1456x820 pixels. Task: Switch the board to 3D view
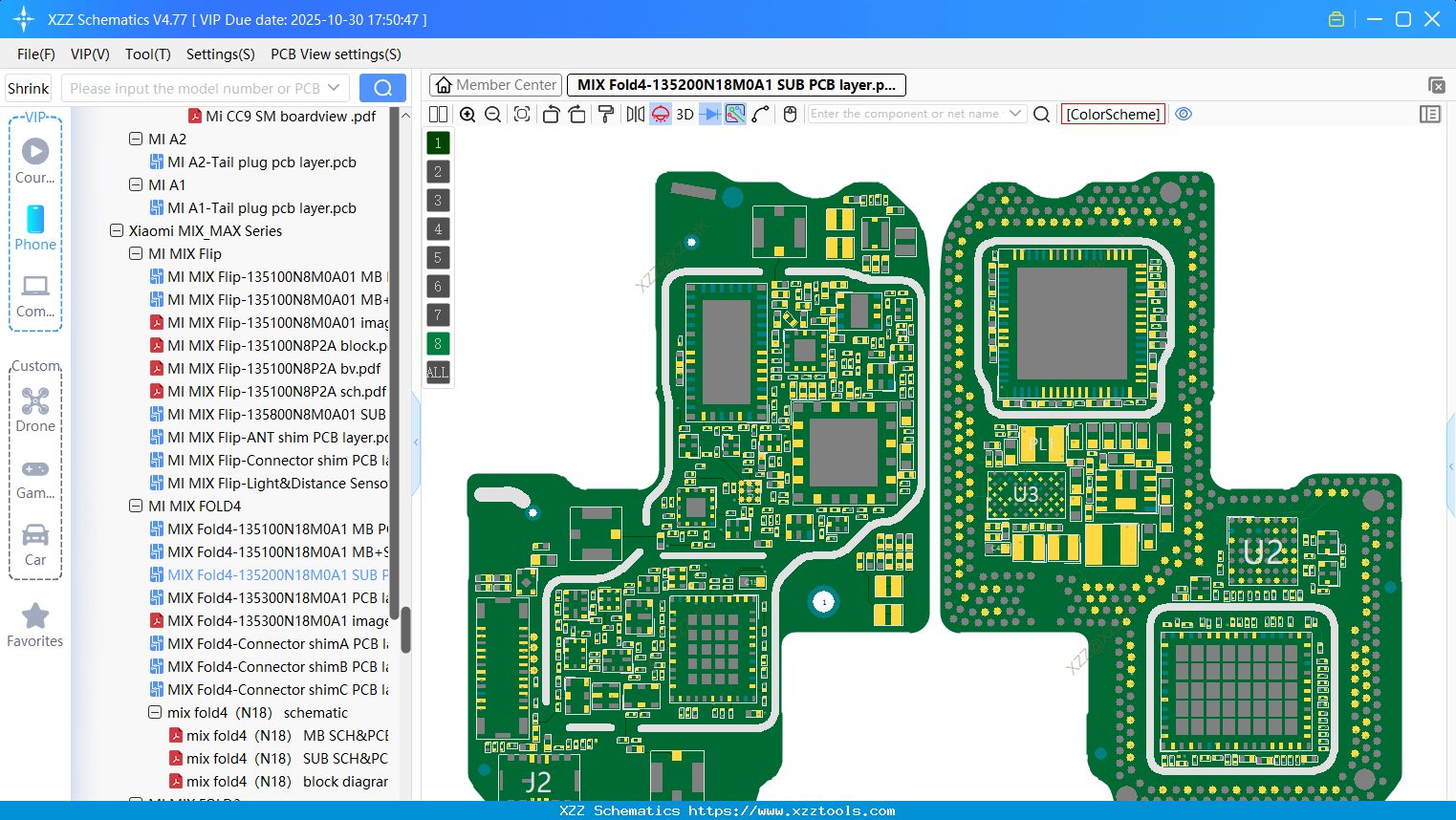coord(684,114)
